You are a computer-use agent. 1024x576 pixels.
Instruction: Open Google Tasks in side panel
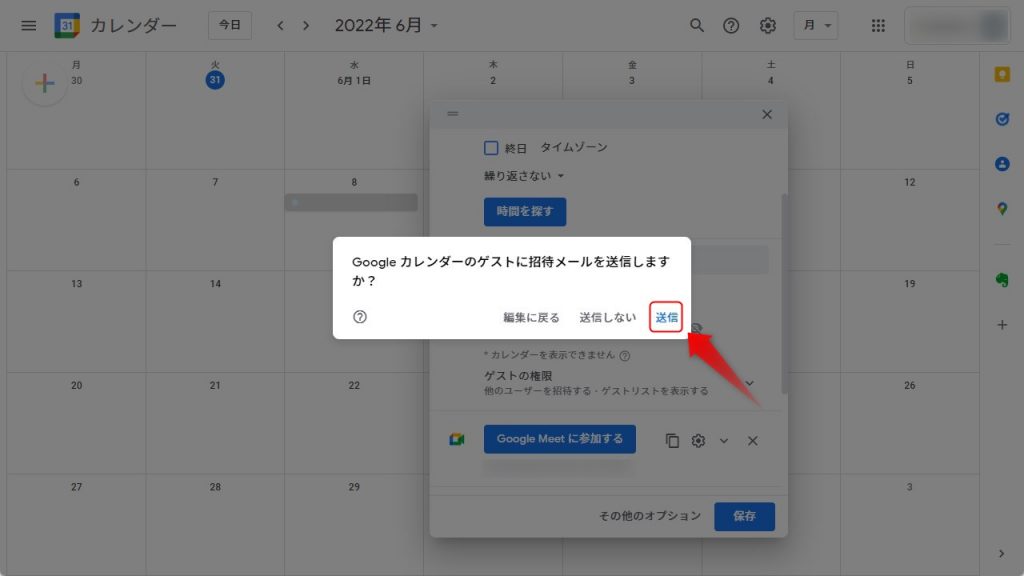tap(1002, 119)
